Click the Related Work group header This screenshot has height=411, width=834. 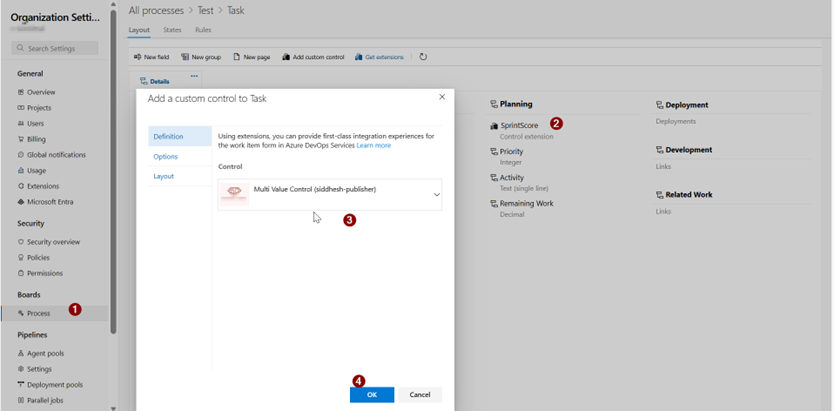pyautogui.click(x=684, y=195)
